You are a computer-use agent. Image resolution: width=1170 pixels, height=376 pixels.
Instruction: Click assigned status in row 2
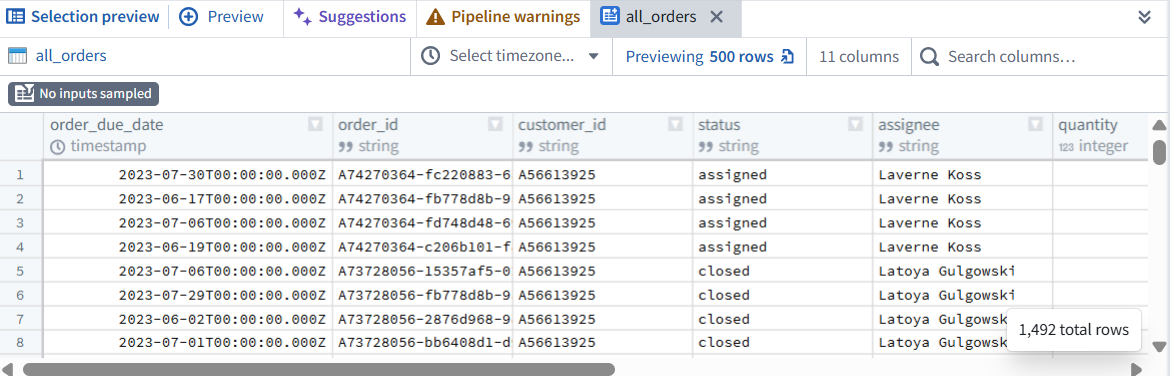pyautogui.click(x=782, y=199)
